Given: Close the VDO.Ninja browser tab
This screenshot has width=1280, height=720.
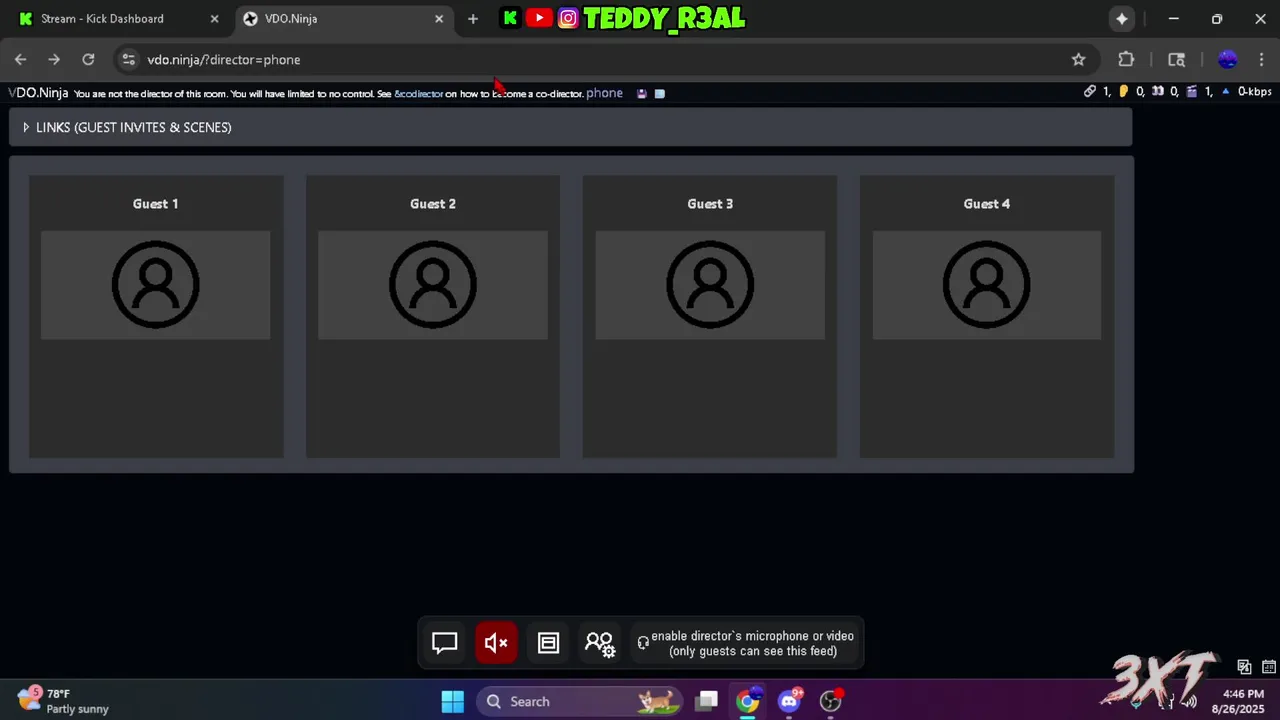Looking at the screenshot, I should [x=438, y=19].
